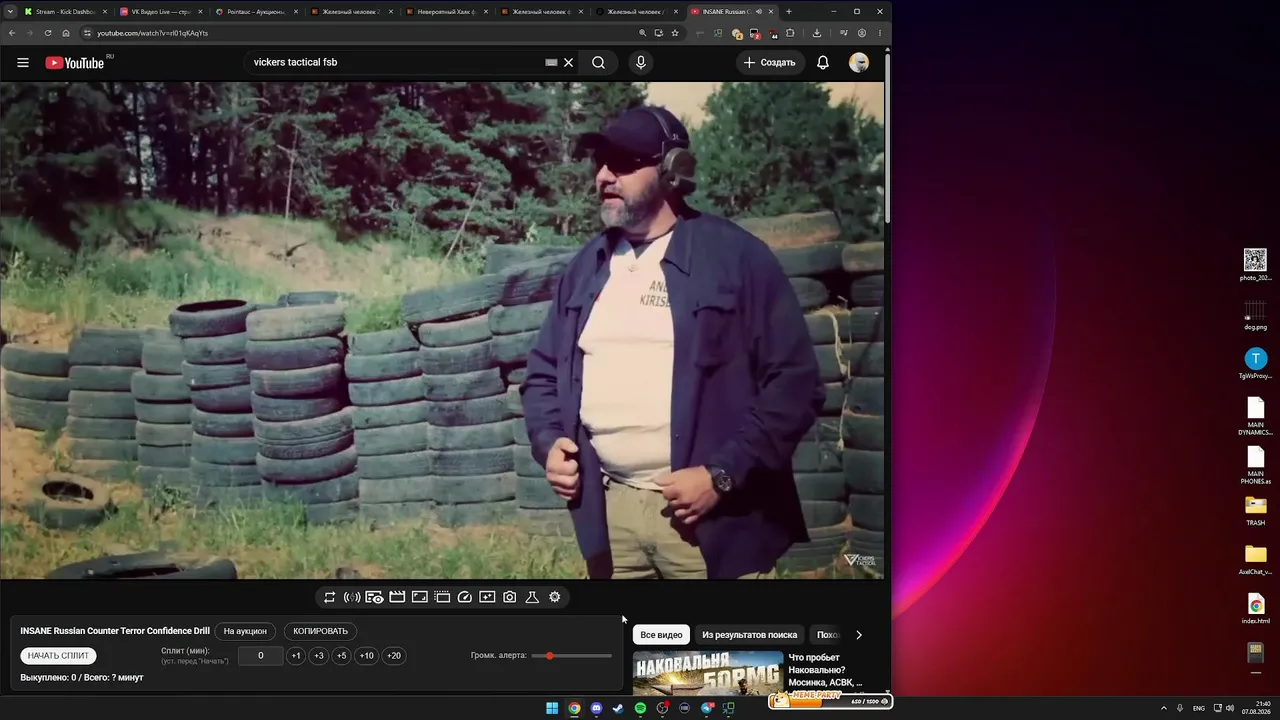Click the clapperboard icon under video
1280x720 pixels.
click(397, 597)
